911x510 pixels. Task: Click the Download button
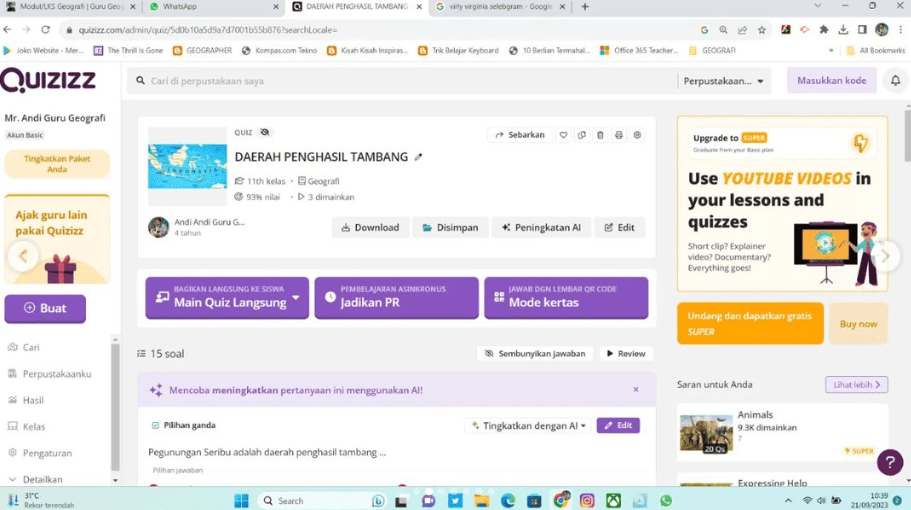(x=370, y=228)
